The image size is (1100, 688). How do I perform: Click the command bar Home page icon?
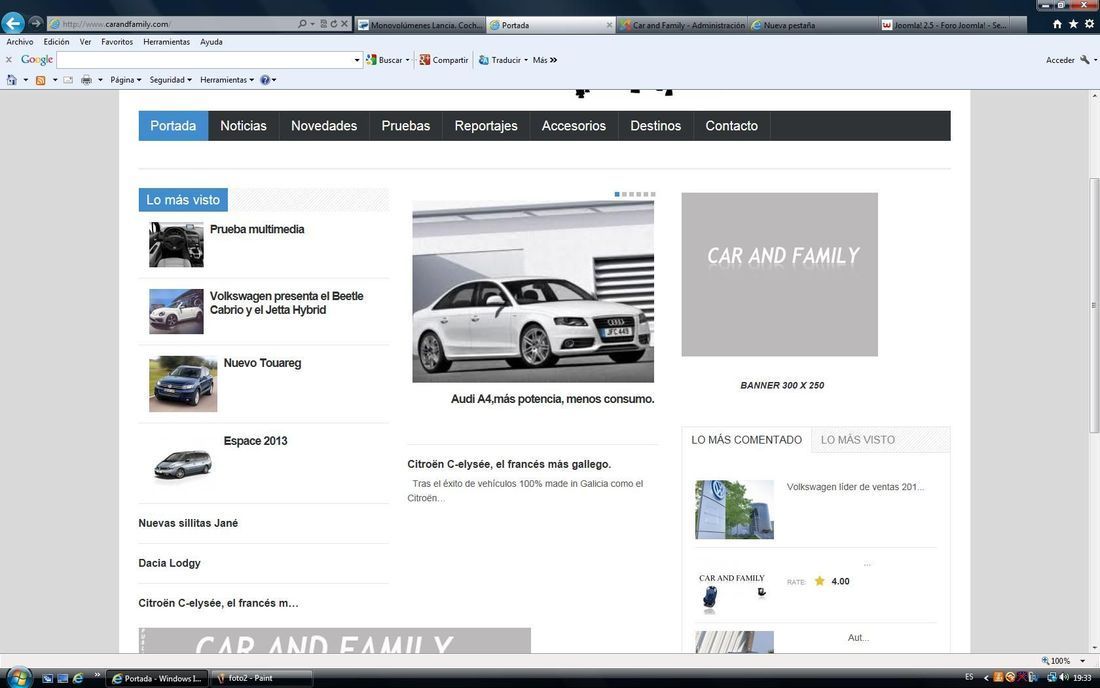point(11,80)
